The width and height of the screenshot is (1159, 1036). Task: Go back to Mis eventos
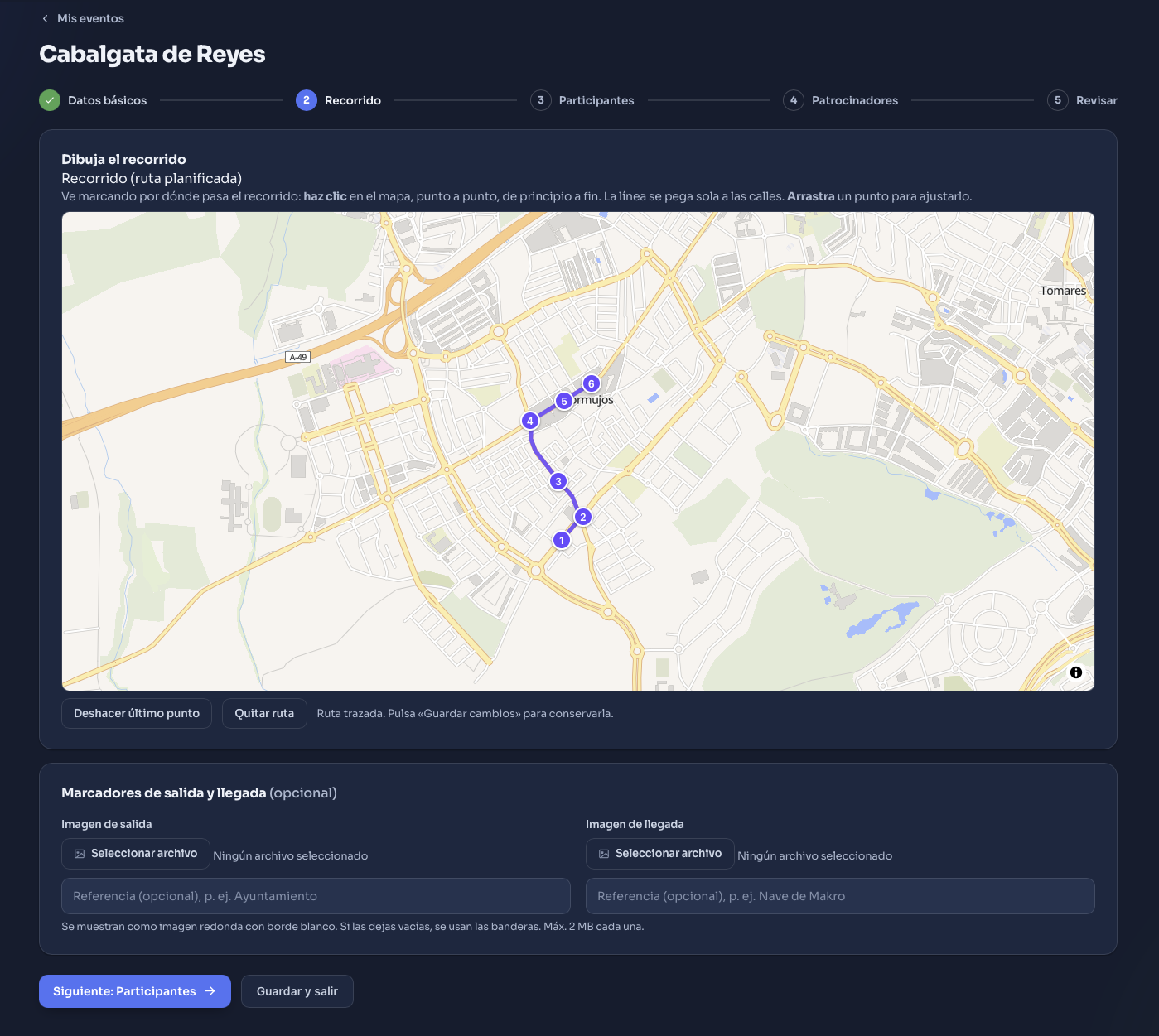click(83, 18)
